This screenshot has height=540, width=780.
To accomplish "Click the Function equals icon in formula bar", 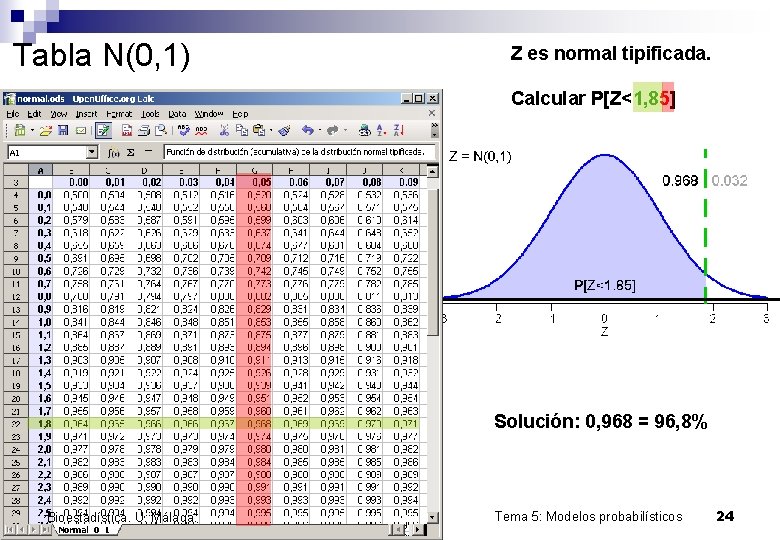I will (148, 152).
